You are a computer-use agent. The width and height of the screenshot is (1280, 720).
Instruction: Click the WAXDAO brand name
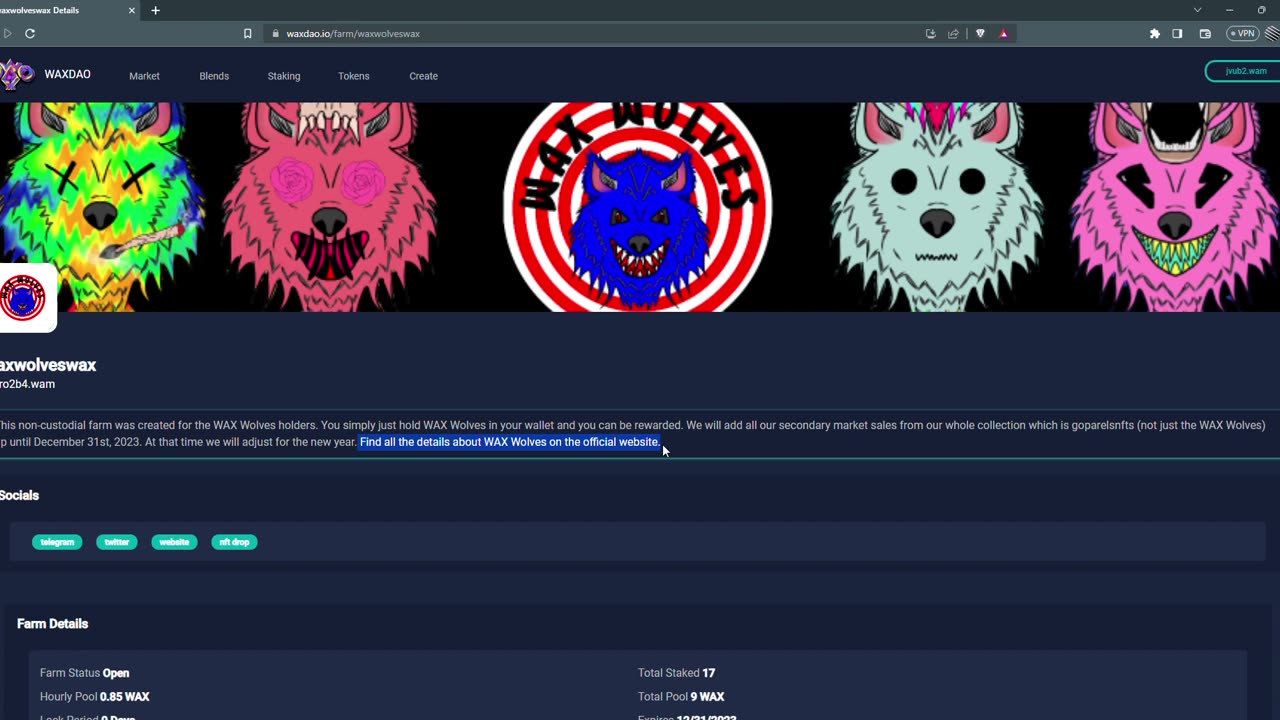coord(67,75)
